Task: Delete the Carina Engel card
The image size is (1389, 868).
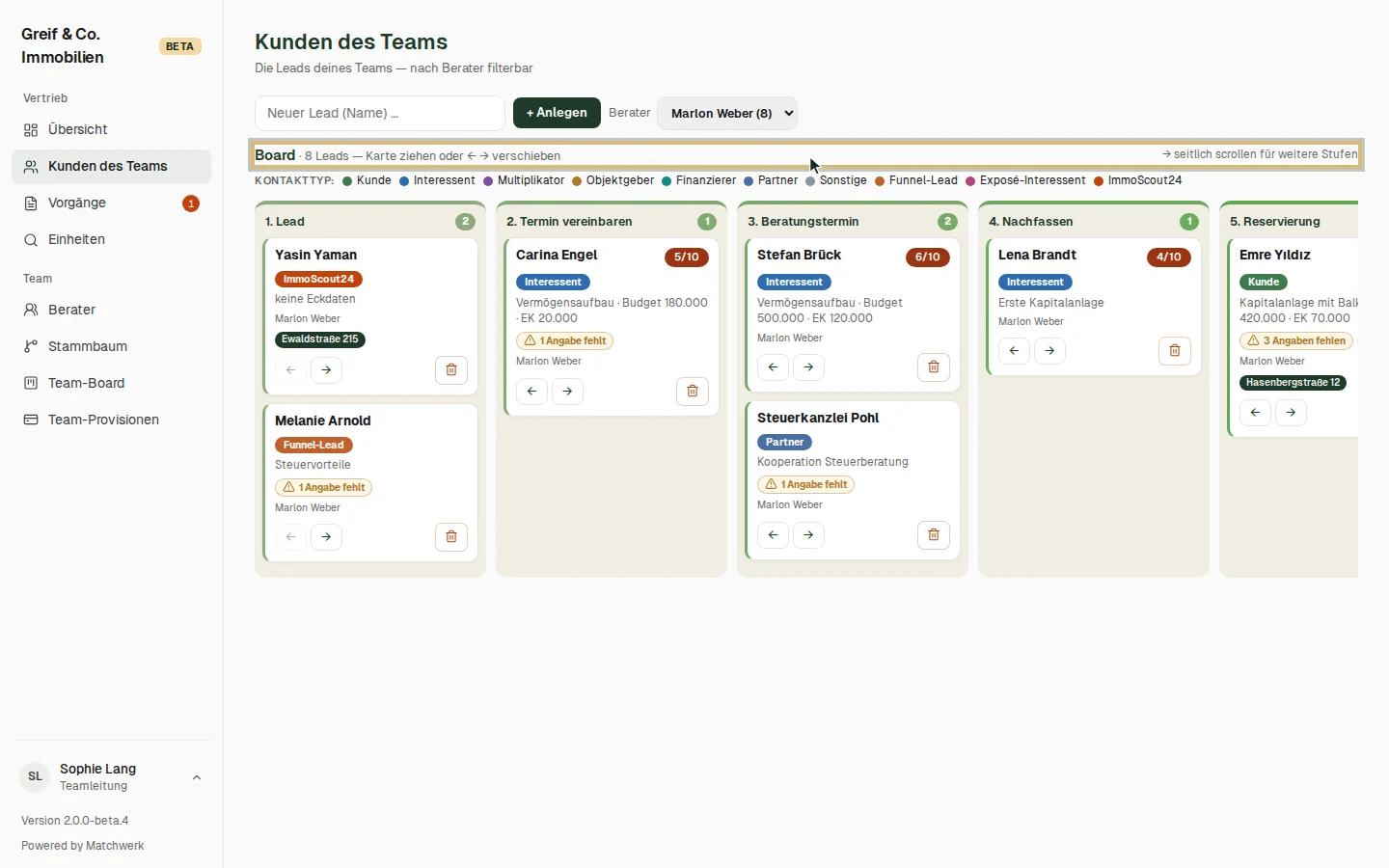Action: [693, 392]
